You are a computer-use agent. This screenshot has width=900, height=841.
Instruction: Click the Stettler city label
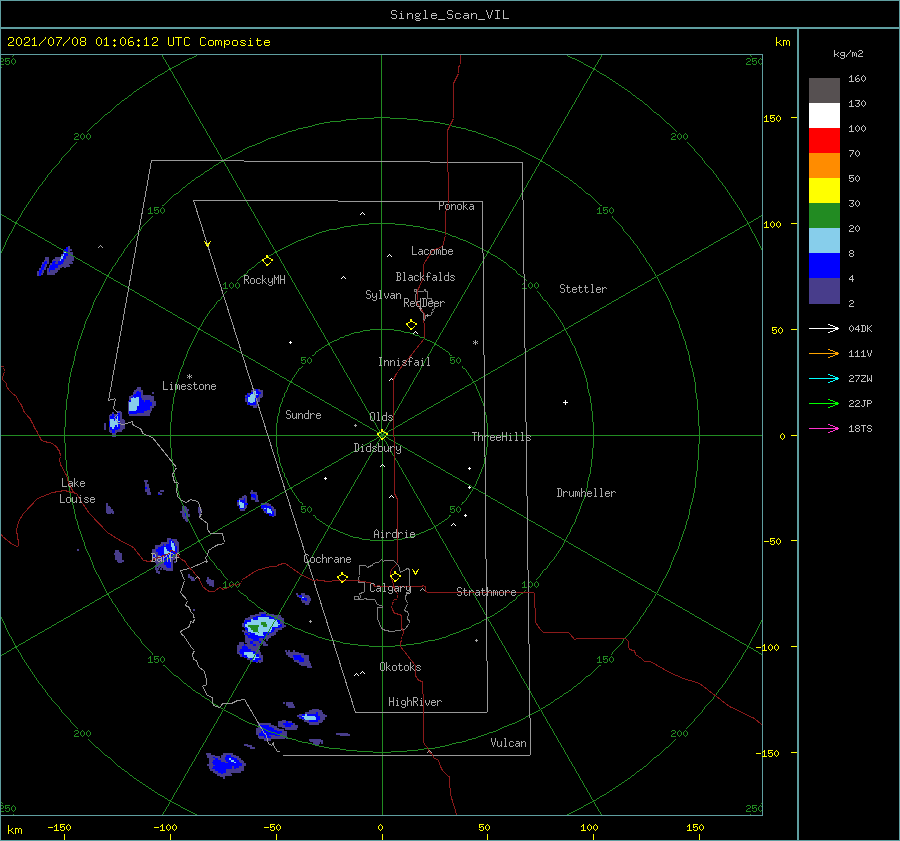coord(583,289)
